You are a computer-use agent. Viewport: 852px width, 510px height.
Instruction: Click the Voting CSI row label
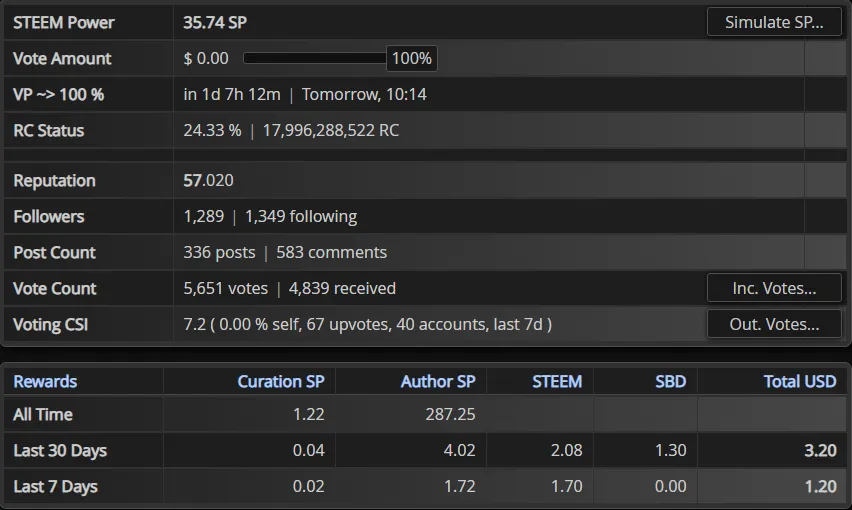coord(51,324)
